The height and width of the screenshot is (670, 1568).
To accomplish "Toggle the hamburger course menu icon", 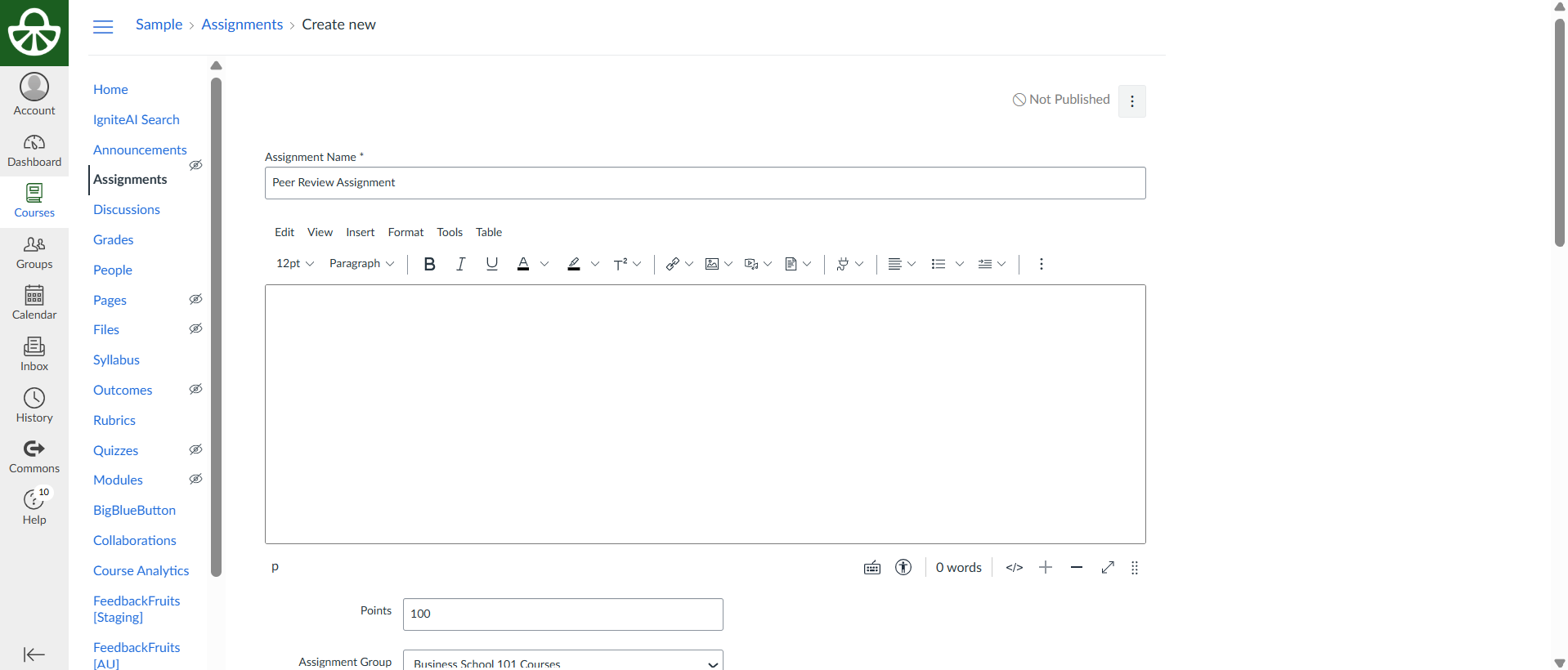I will click(x=103, y=27).
